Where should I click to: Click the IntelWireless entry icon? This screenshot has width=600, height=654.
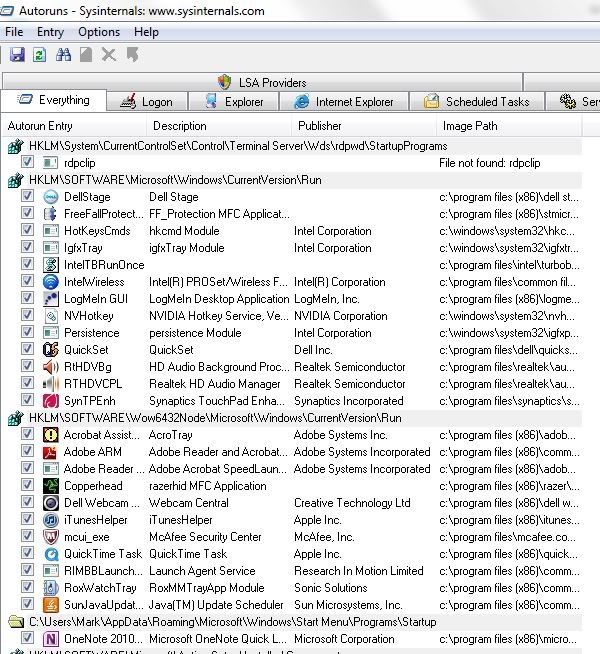click(x=51, y=282)
